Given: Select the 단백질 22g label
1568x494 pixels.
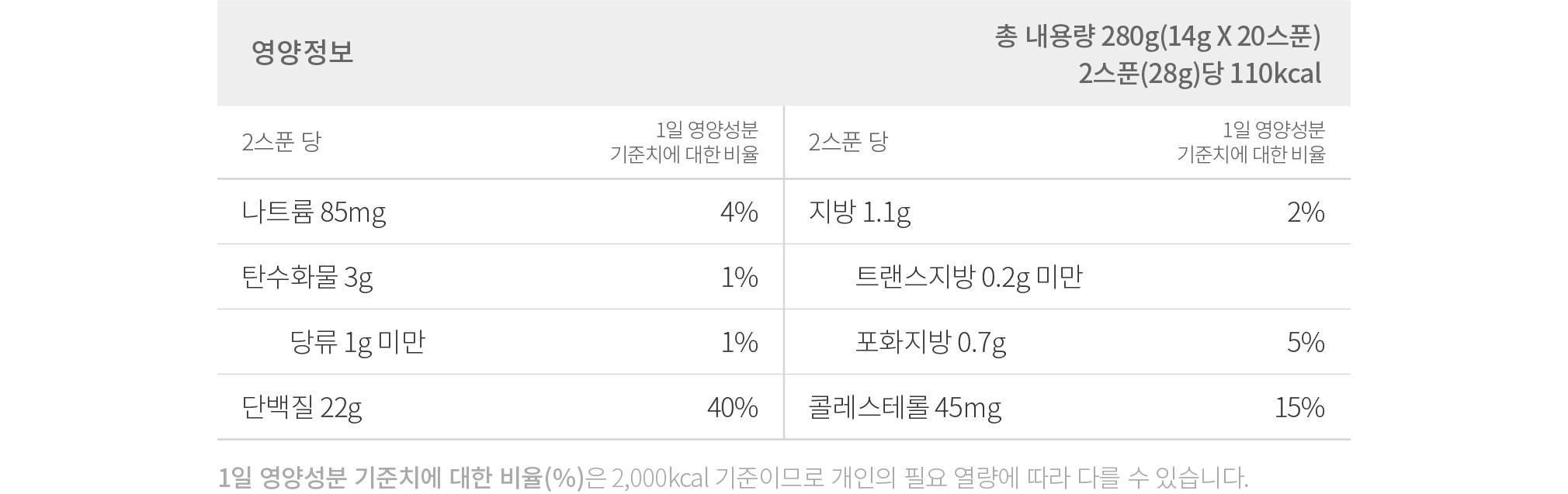Looking at the screenshot, I should (x=302, y=407).
